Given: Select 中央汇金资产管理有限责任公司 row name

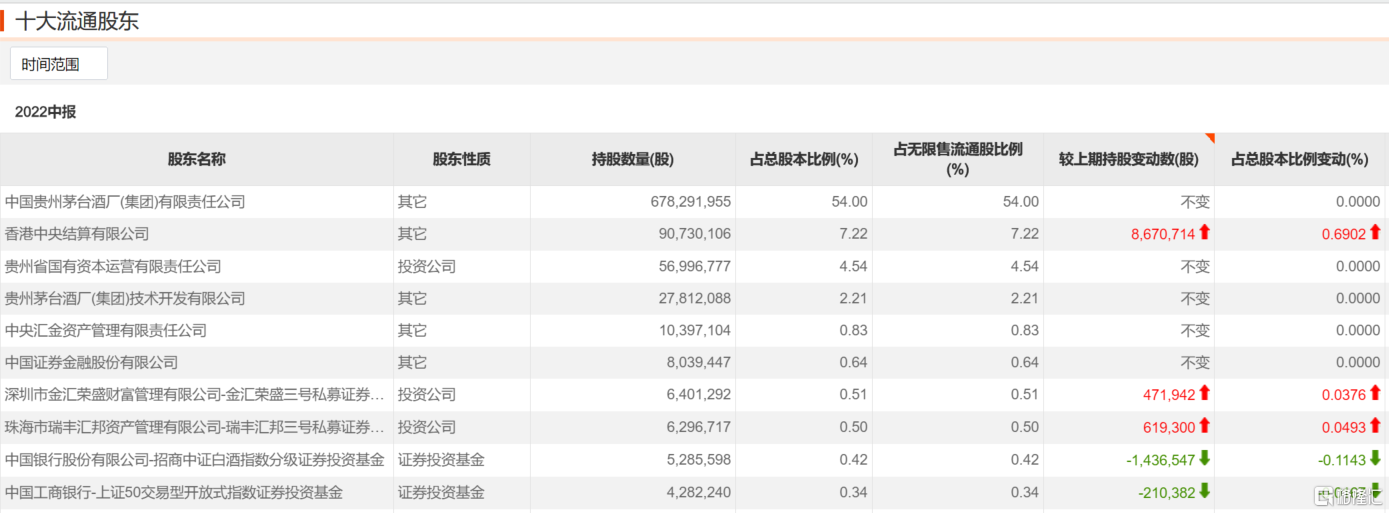Looking at the screenshot, I should (x=106, y=330).
